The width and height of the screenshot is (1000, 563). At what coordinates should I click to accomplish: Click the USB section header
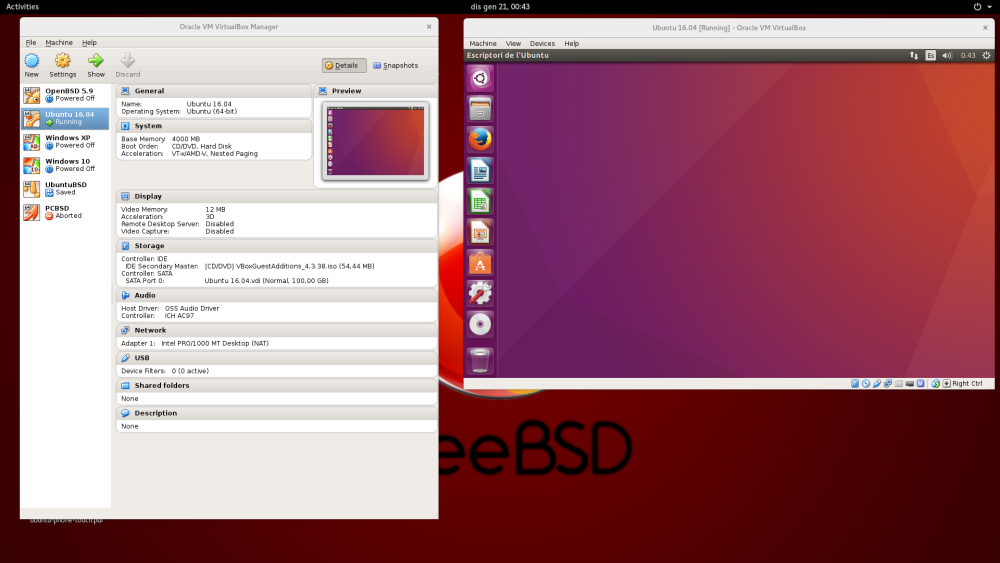[277, 358]
